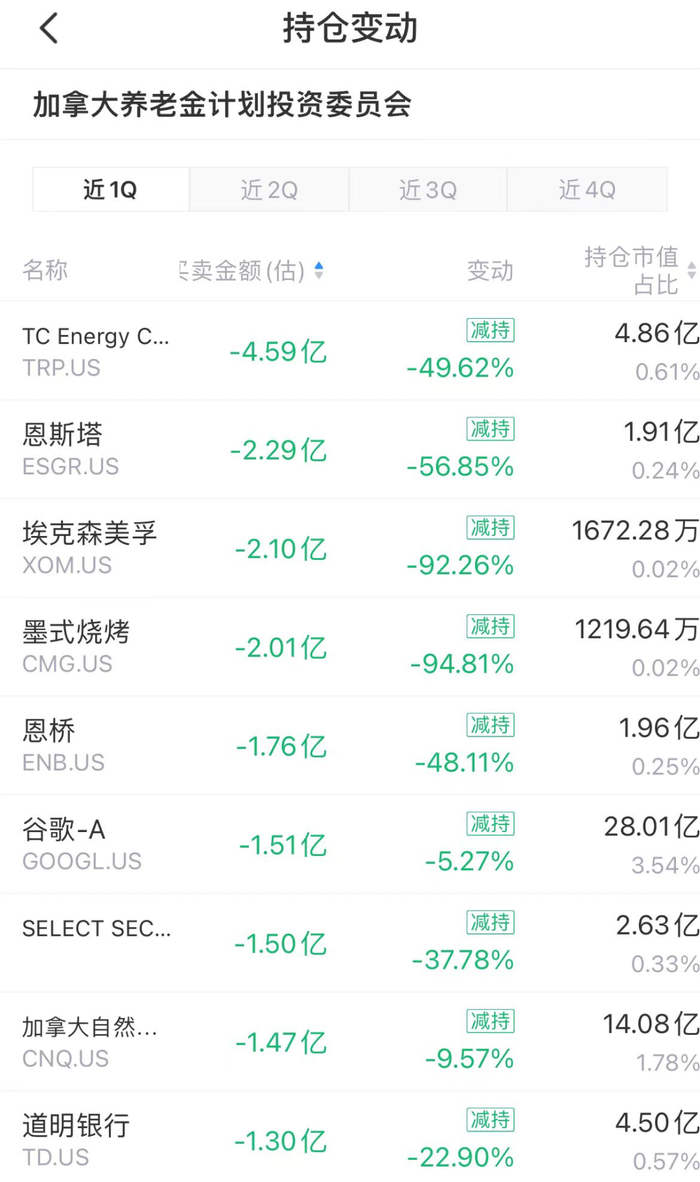Open 埃克森美孚 XOM.US stock row
This screenshot has width=700, height=1182.
89,548
